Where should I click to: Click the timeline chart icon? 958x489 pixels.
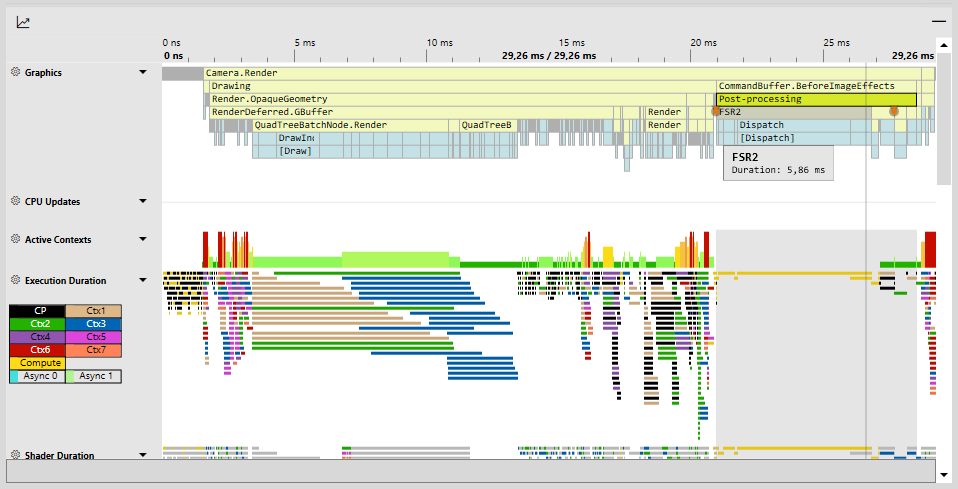point(23,22)
